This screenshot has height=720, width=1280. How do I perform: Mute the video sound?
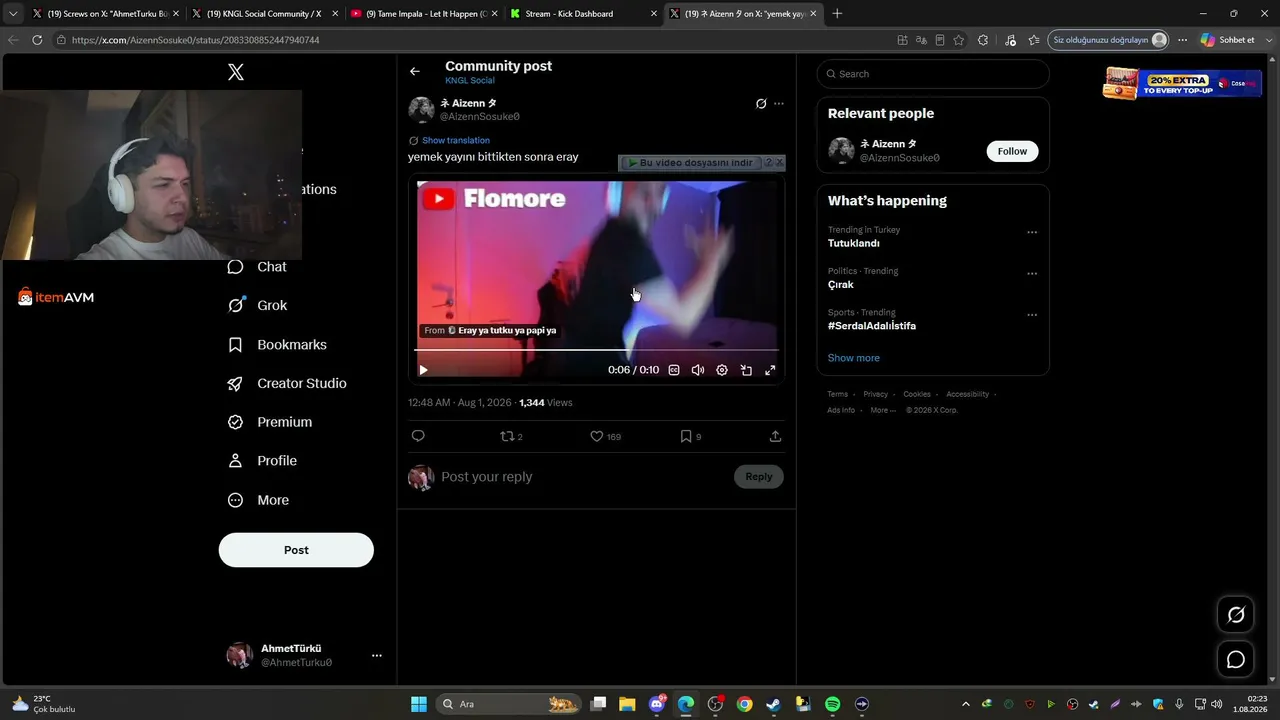[698, 370]
